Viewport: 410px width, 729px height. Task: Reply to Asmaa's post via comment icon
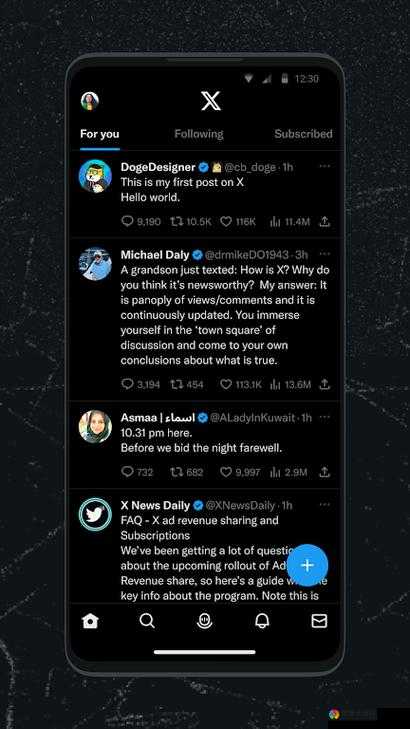(127, 472)
